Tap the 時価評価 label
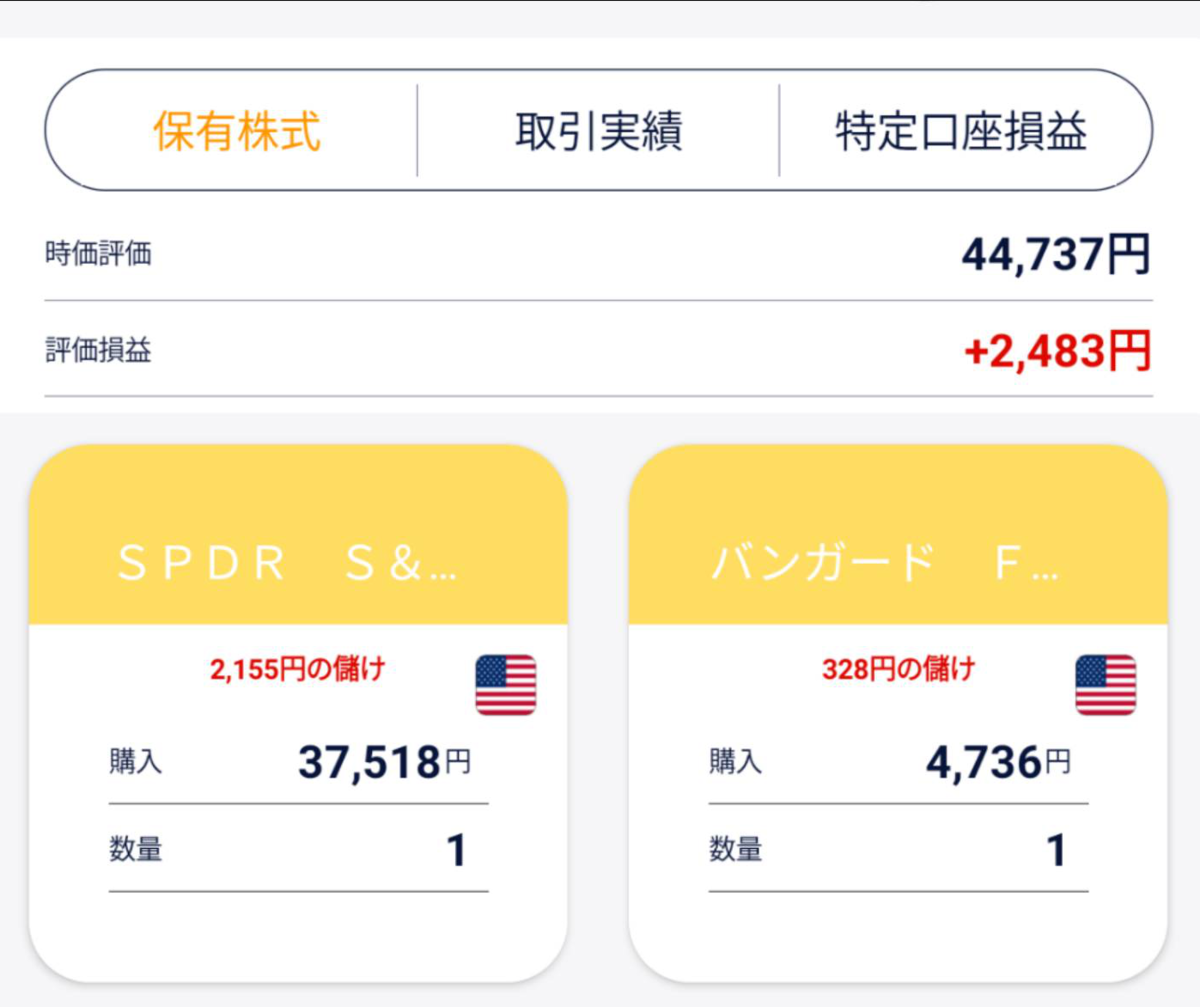 (x=98, y=254)
